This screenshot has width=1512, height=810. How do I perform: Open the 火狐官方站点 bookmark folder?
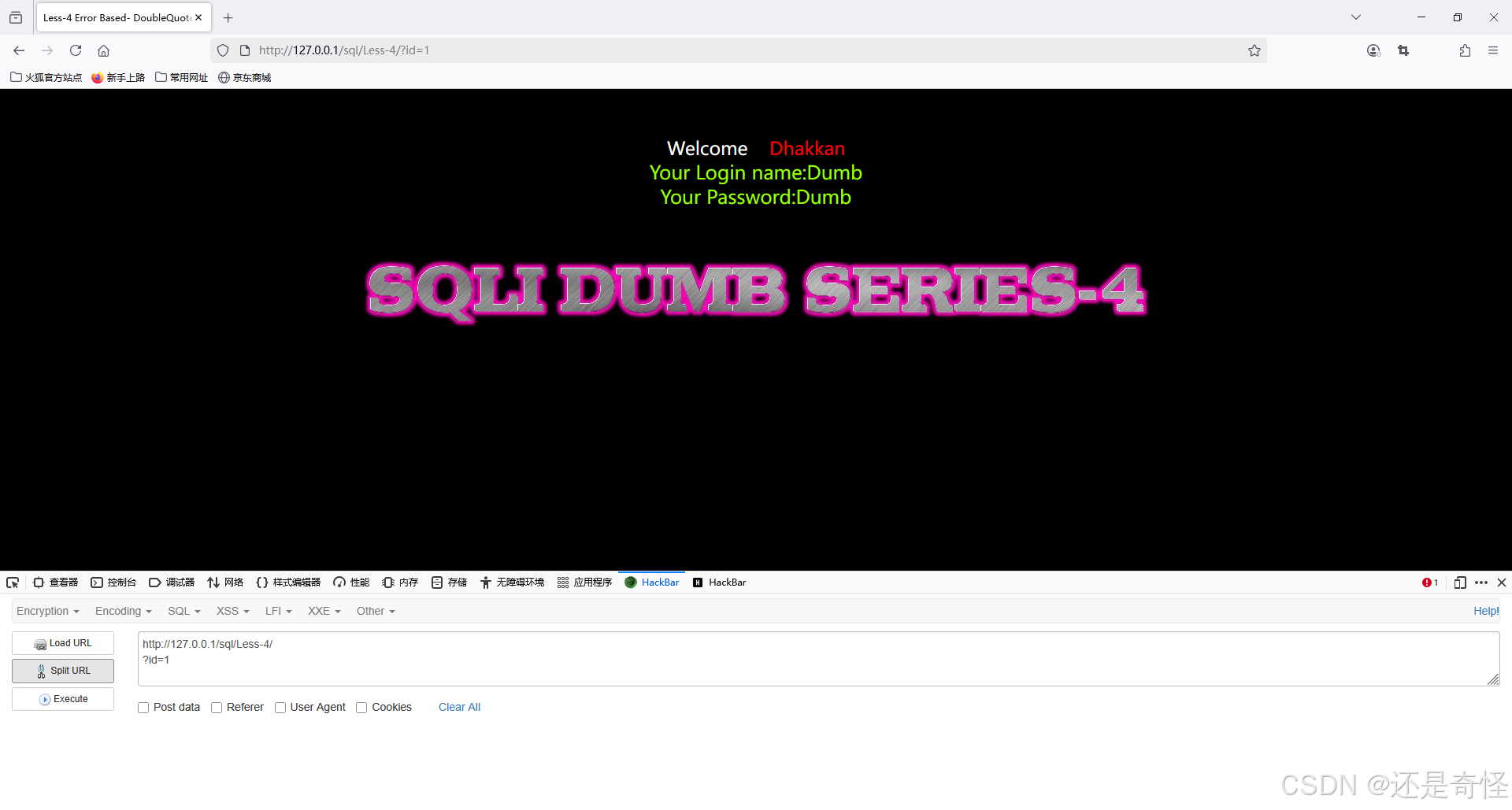pos(46,77)
